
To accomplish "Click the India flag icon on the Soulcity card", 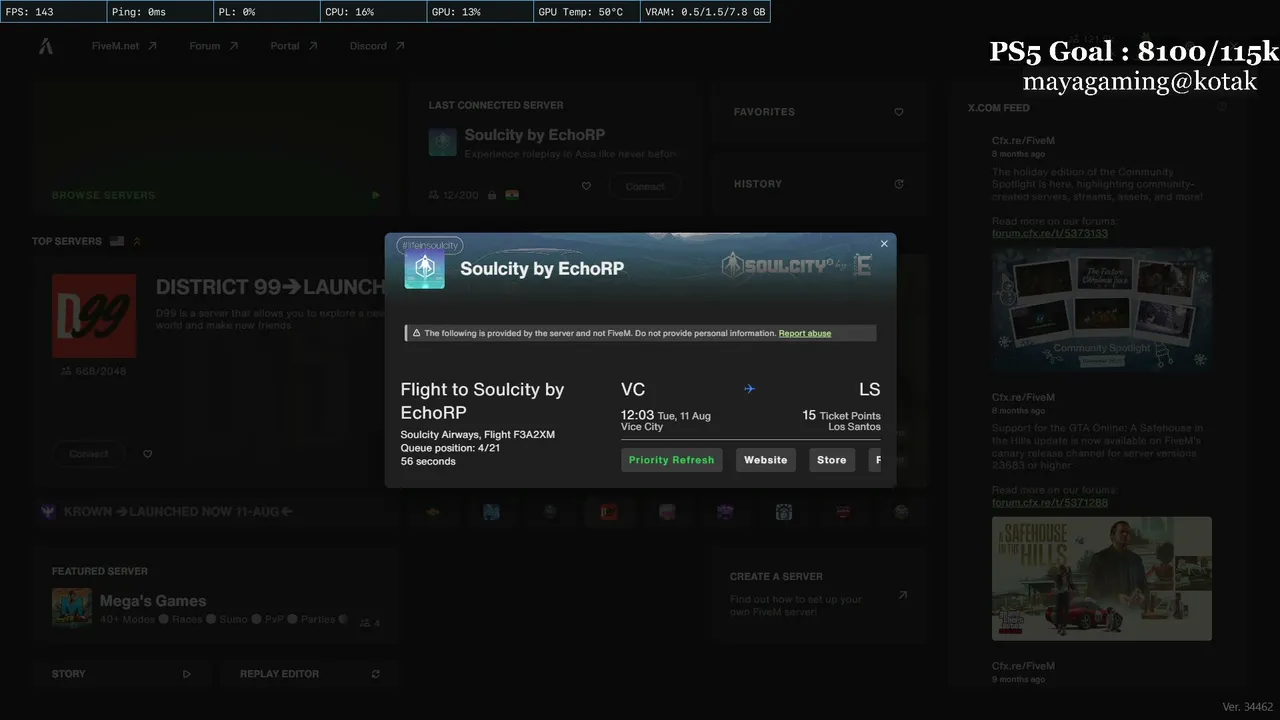I will [x=513, y=195].
